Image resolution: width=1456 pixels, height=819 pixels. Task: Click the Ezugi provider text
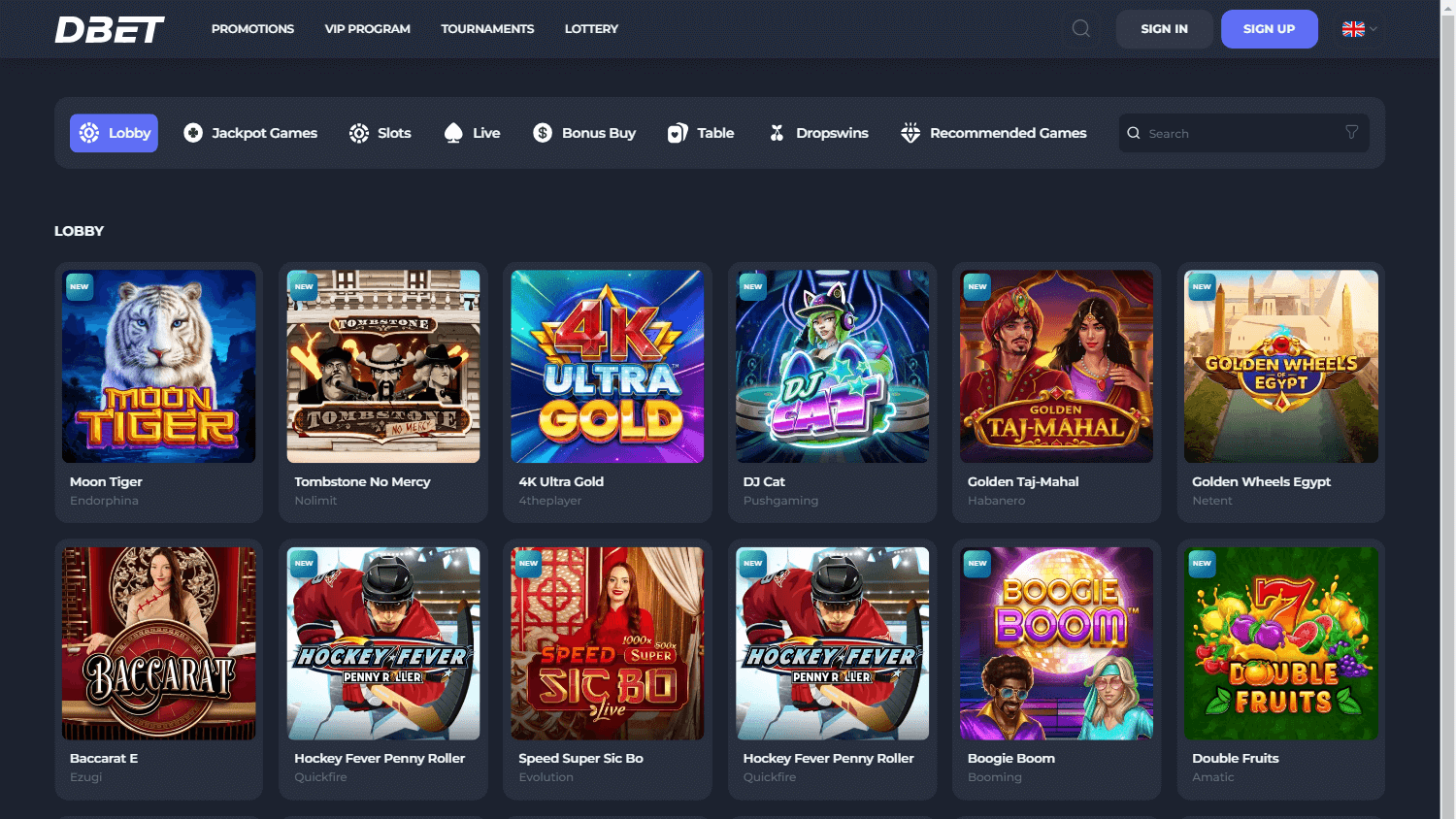click(x=85, y=777)
